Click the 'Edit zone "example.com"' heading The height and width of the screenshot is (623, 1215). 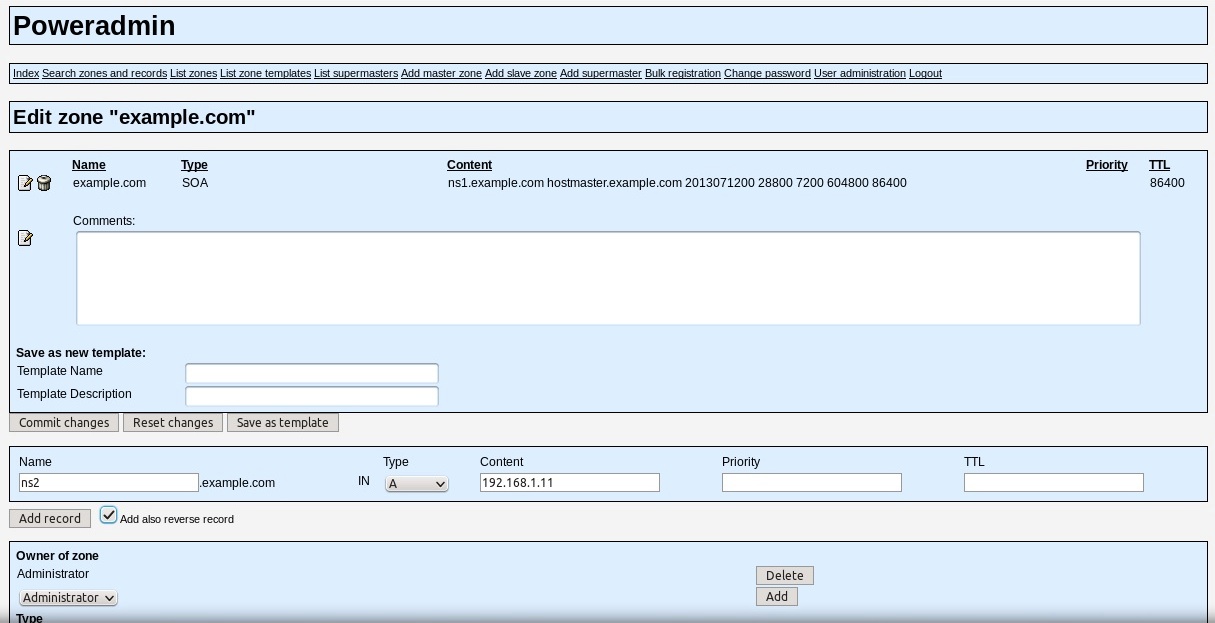pyautogui.click(x=134, y=117)
